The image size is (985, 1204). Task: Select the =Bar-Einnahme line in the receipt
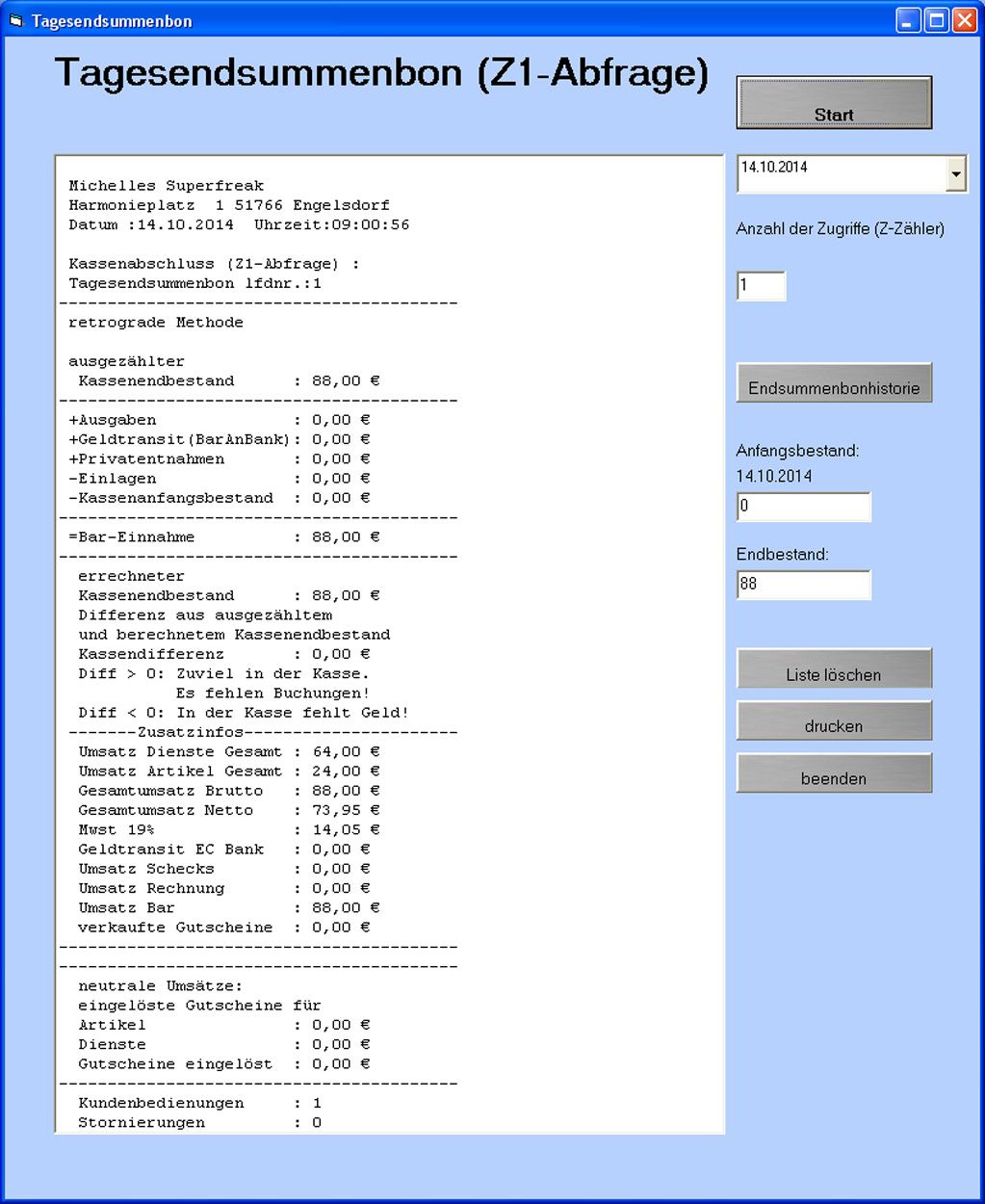[x=223, y=537]
